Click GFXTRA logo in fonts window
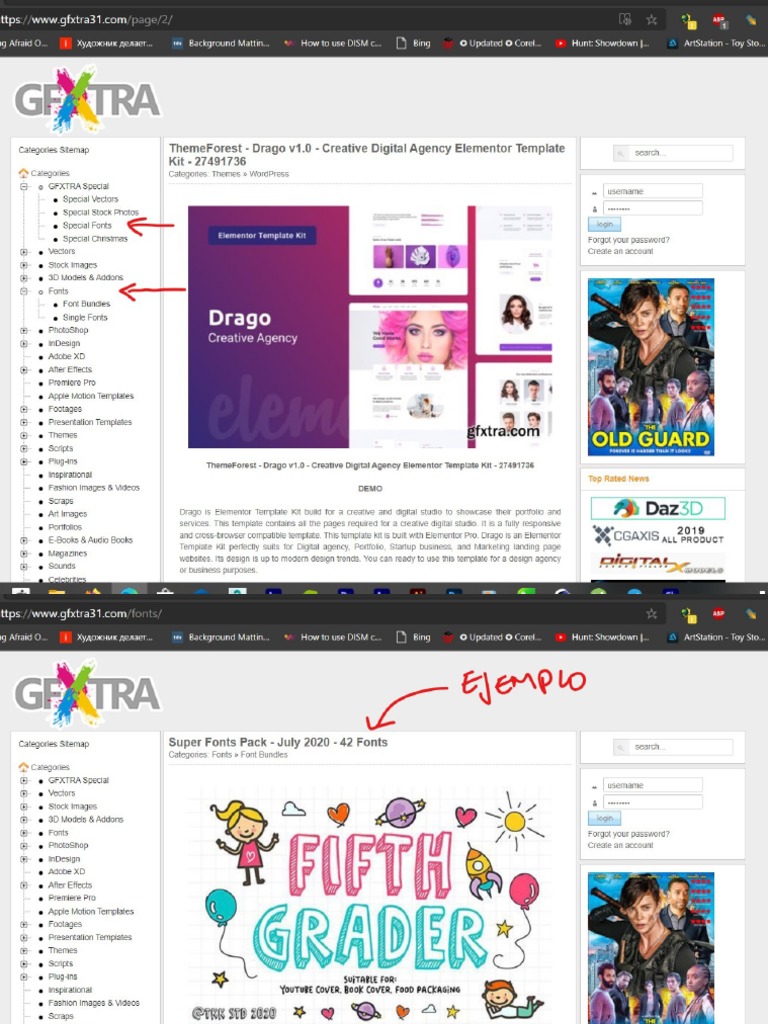Screen dimensions: 768x1024 click(86, 693)
